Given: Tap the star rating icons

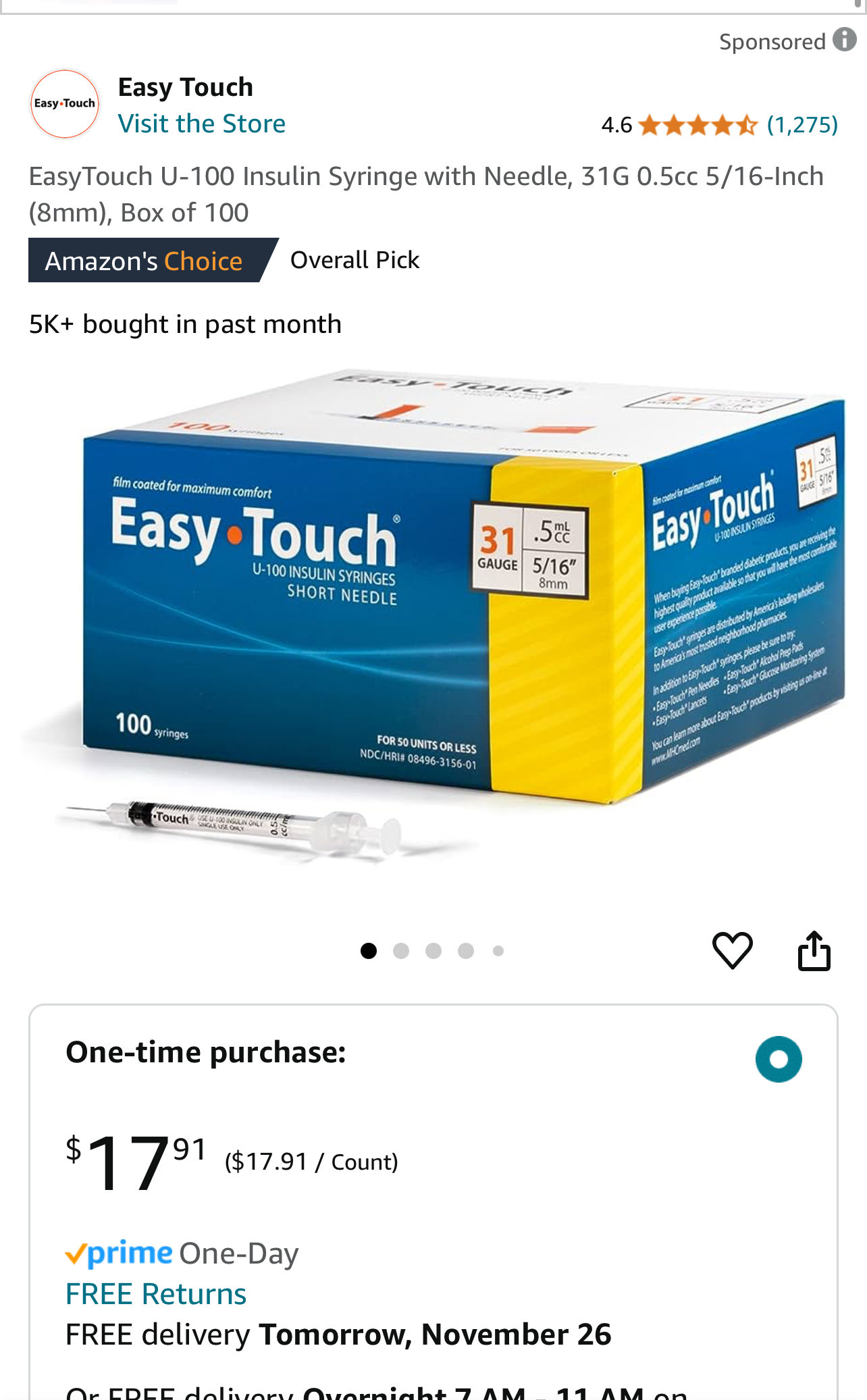Looking at the screenshot, I should click(698, 125).
